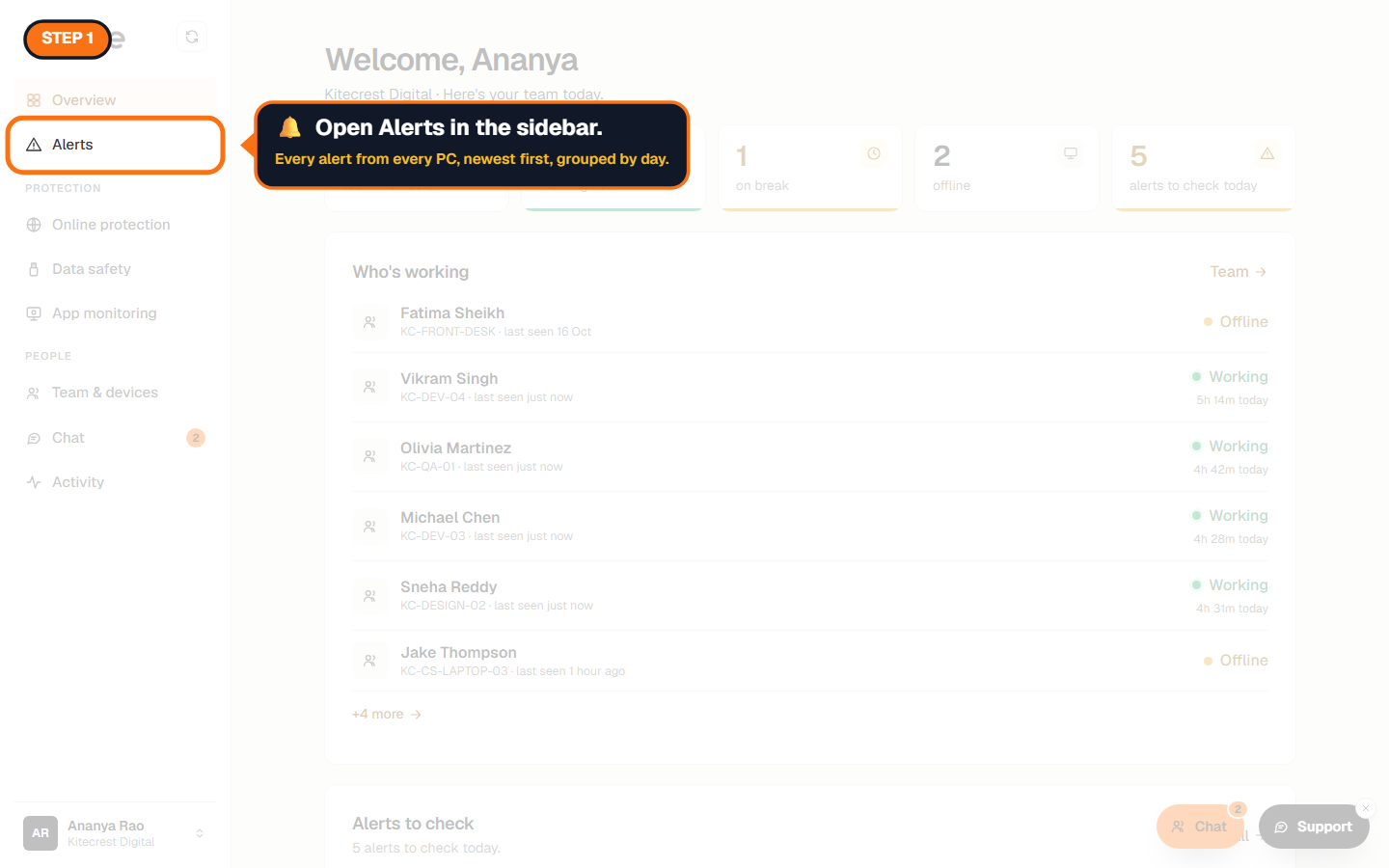Dismiss the Support widget with its X
Screen dimensions: 1389x868
[1366, 808]
